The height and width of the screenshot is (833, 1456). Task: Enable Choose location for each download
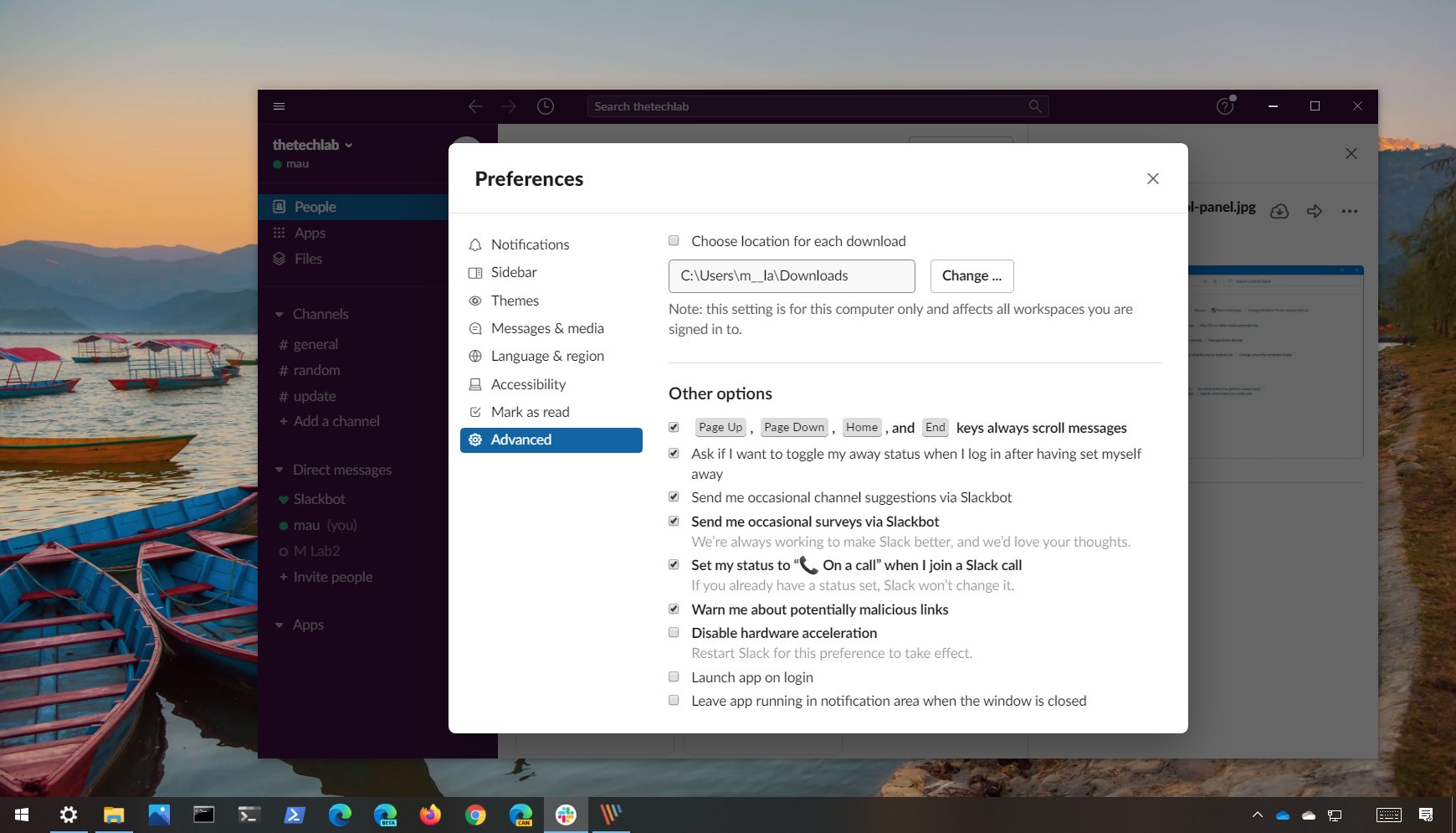click(x=674, y=240)
